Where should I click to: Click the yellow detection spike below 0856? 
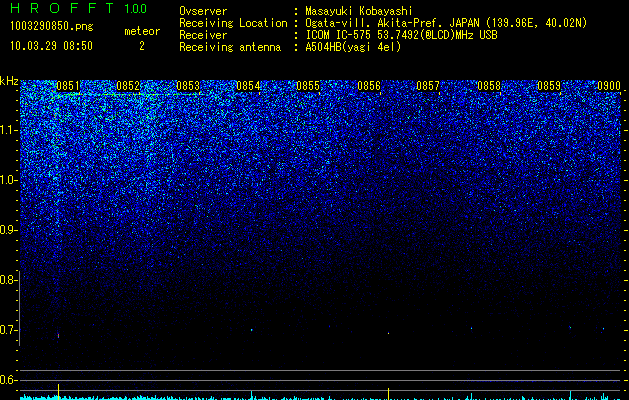[388, 394]
